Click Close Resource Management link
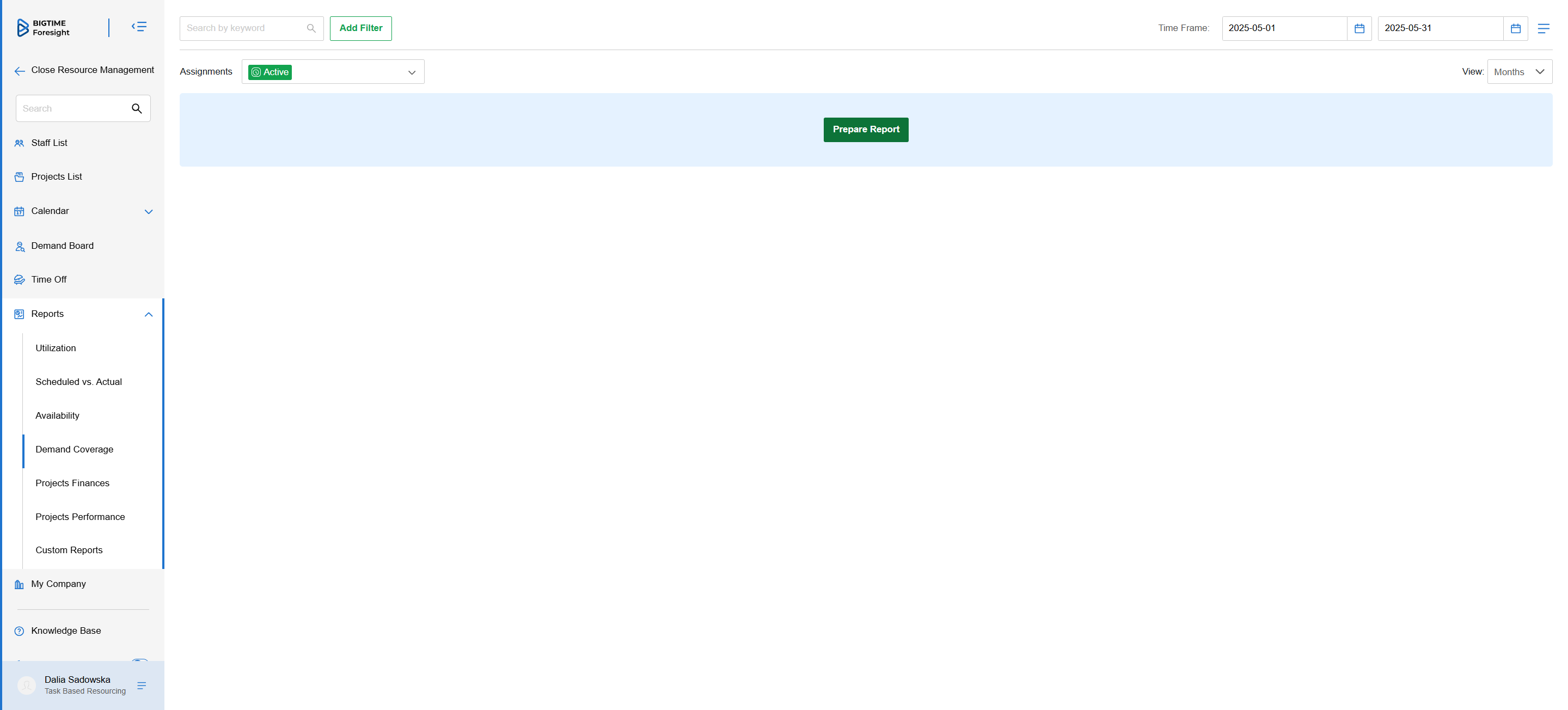1568x710 pixels. point(93,70)
